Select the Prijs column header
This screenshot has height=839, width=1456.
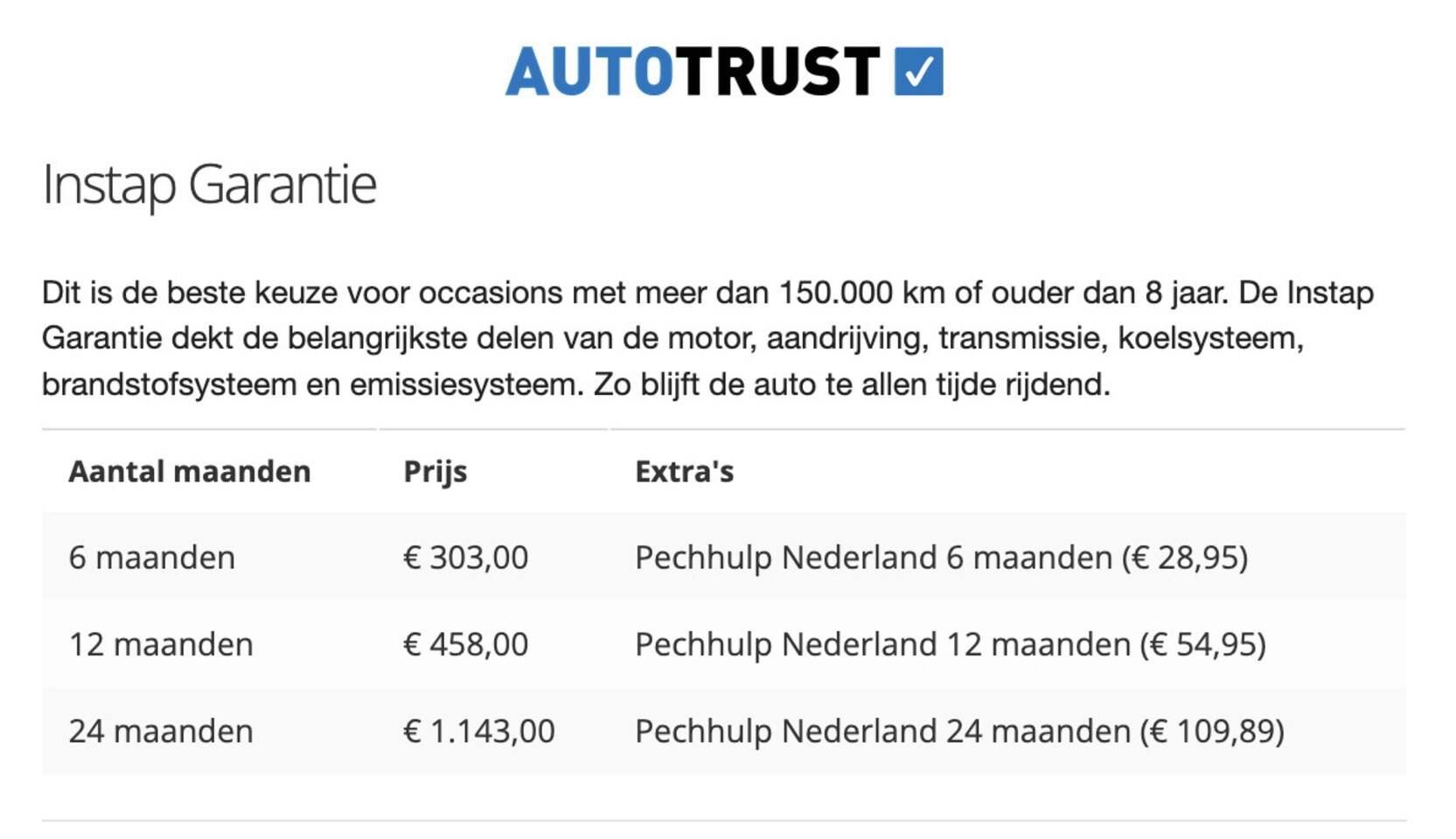[435, 472]
